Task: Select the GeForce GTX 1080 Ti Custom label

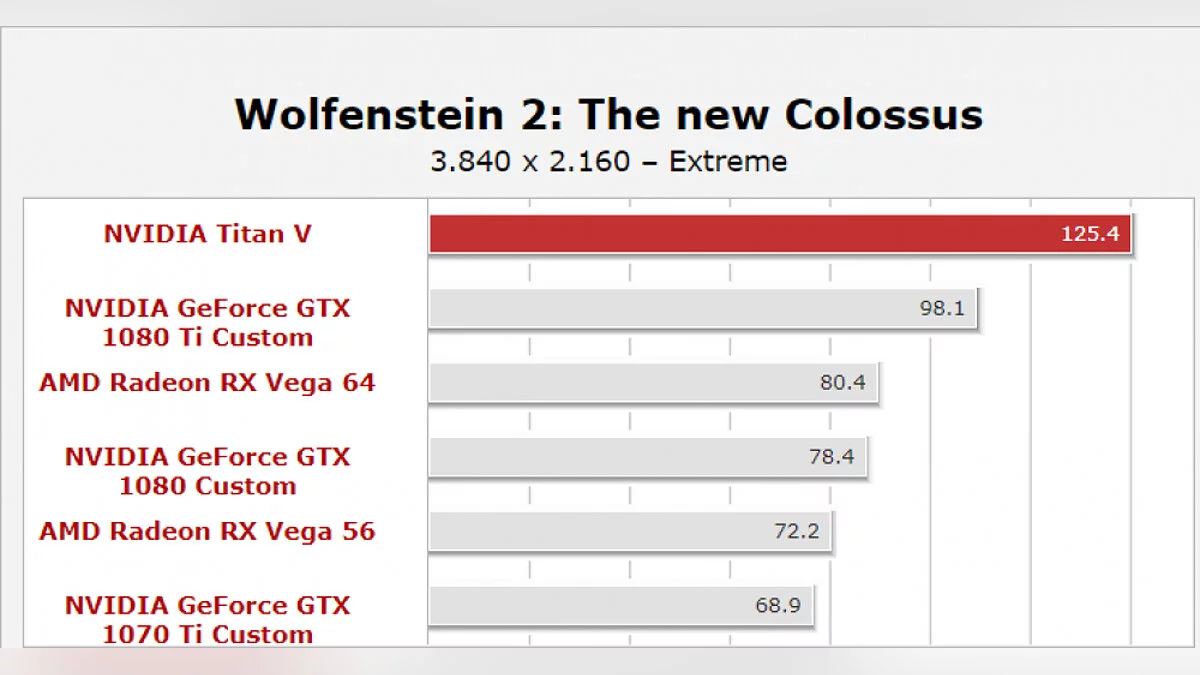Action: 208,322
